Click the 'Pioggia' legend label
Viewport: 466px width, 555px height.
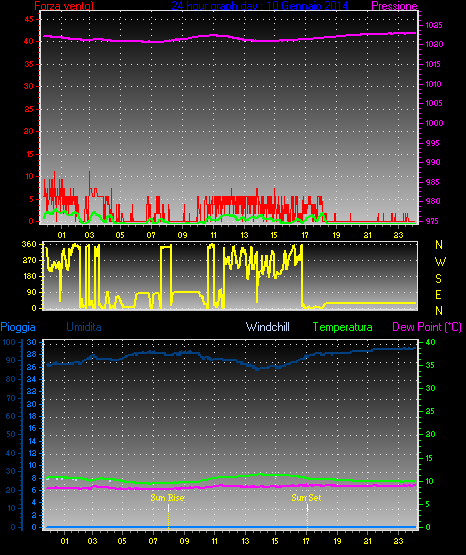pos(18,327)
